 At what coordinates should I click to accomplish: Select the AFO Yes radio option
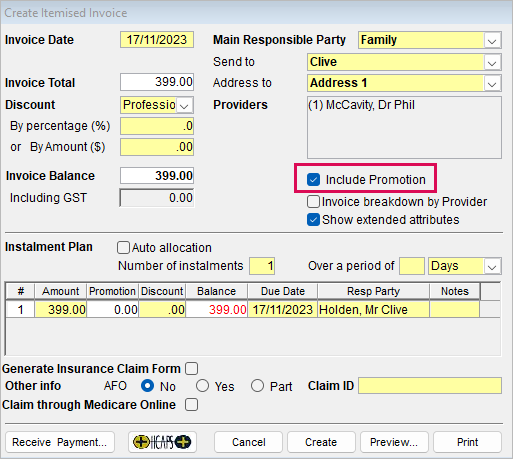[x=202, y=386]
